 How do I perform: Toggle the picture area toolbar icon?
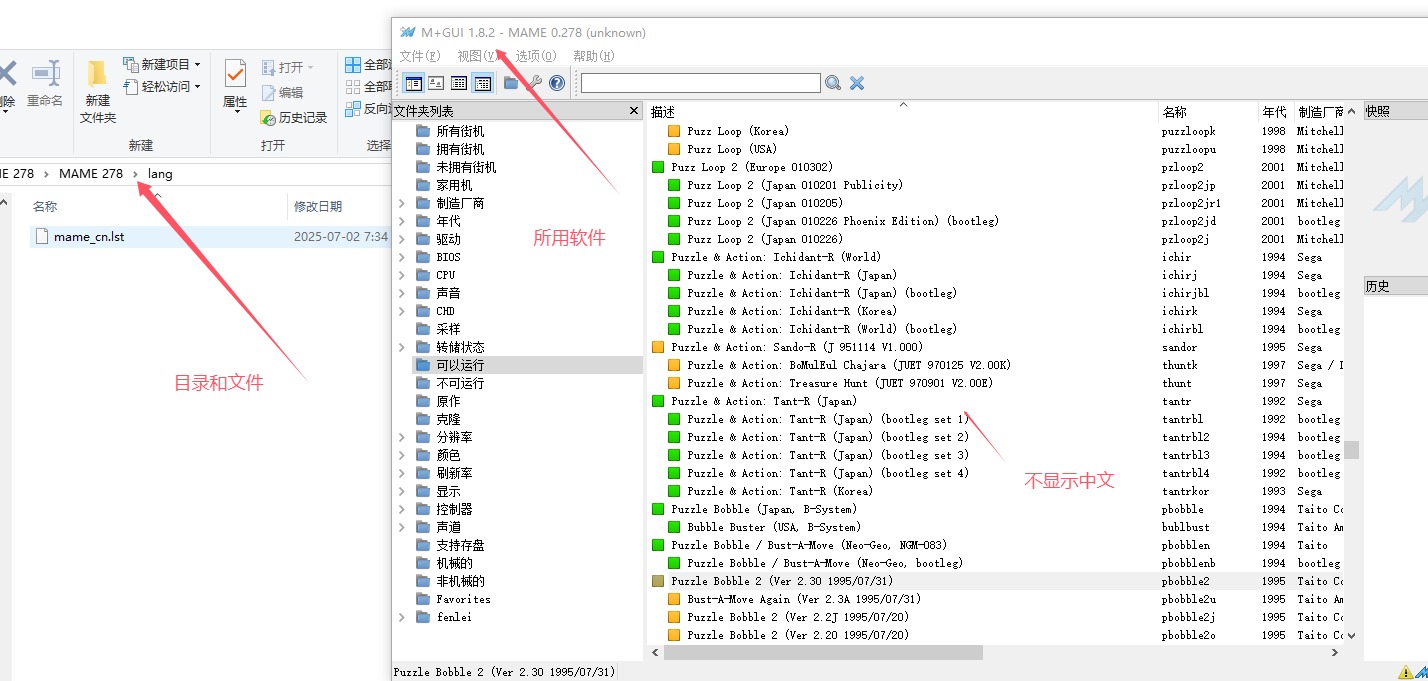point(436,83)
